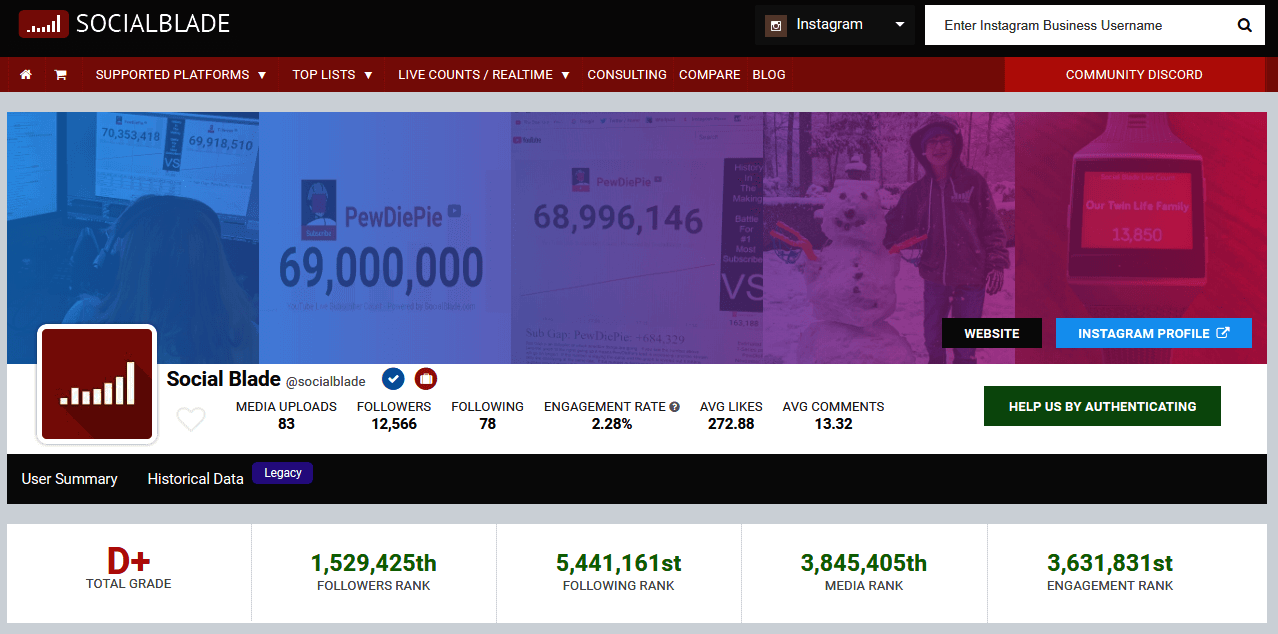Click the blue verified checkmark badge

tap(393, 379)
